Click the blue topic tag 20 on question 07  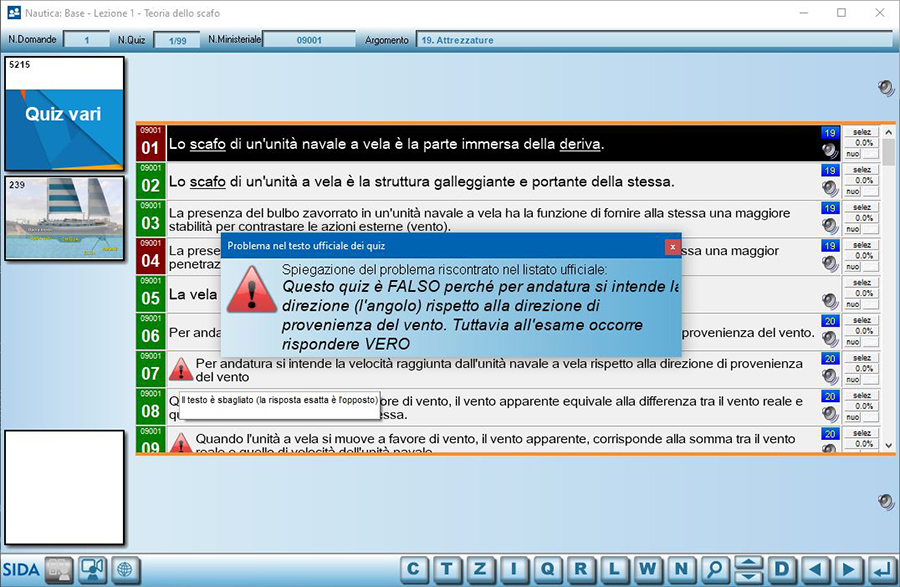830,358
